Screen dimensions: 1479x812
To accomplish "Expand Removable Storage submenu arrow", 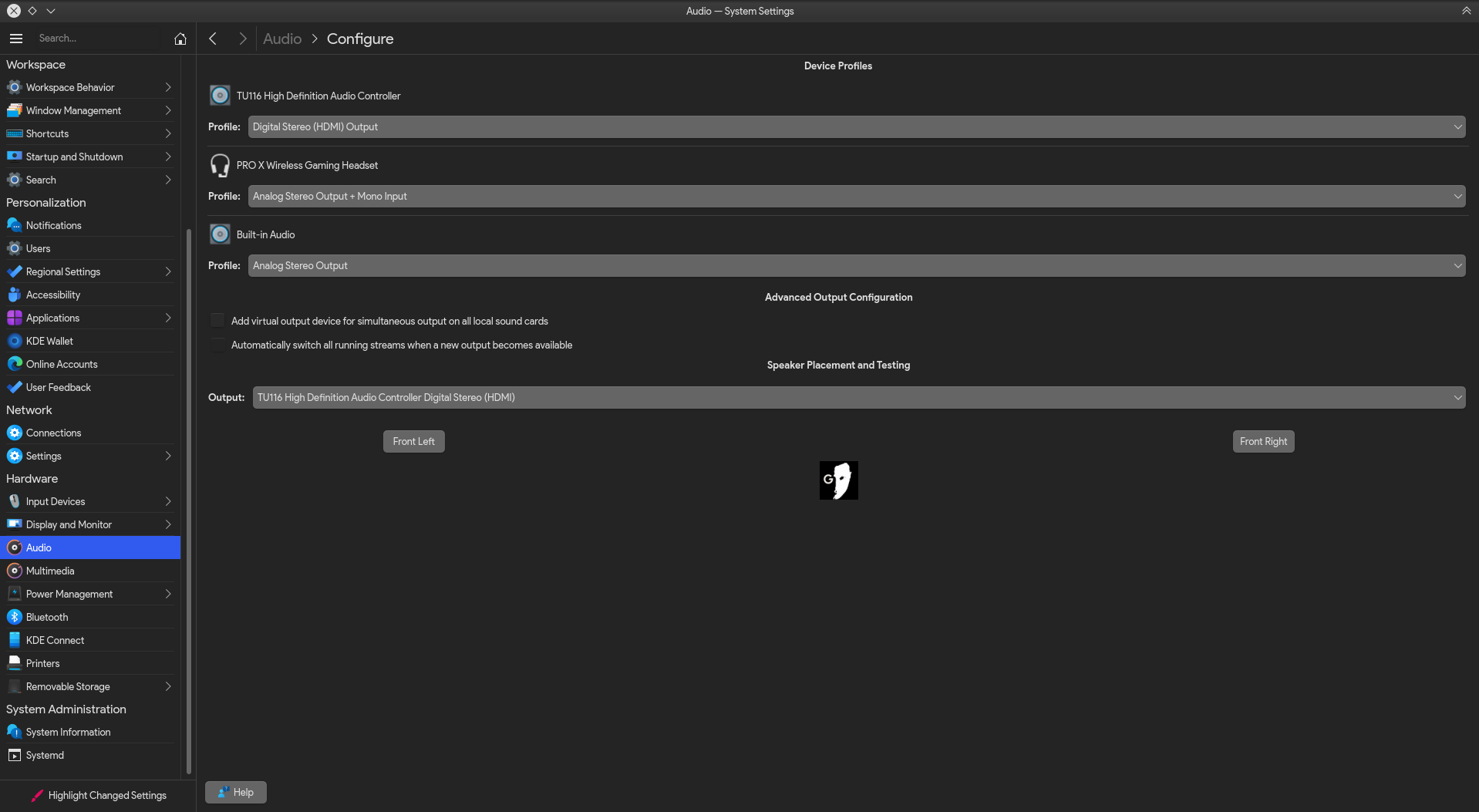I will [x=168, y=686].
